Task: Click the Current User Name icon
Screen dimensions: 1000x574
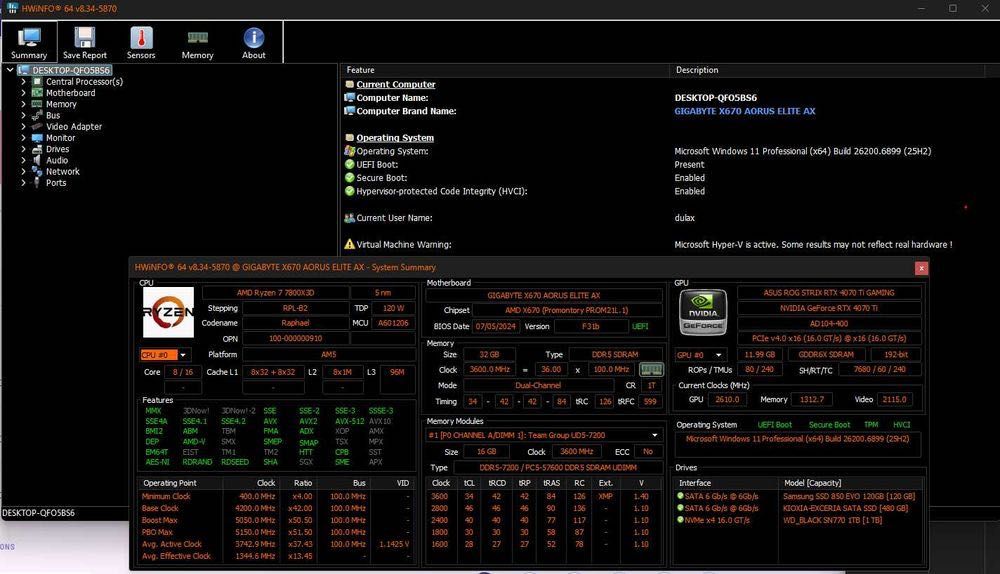Action: (349, 217)
